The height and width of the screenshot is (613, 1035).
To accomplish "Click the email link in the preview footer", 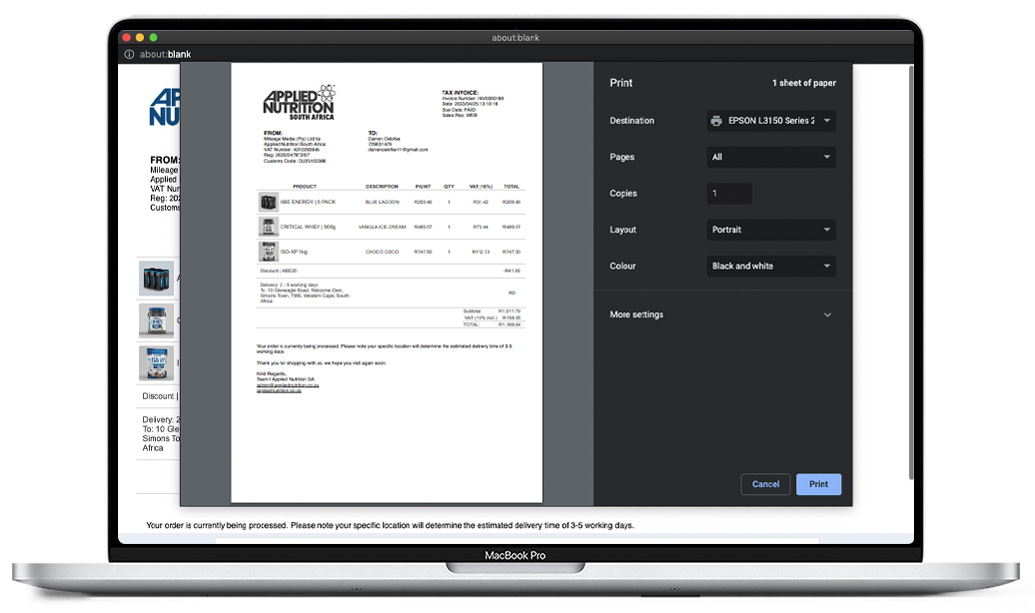I will 287,385.
